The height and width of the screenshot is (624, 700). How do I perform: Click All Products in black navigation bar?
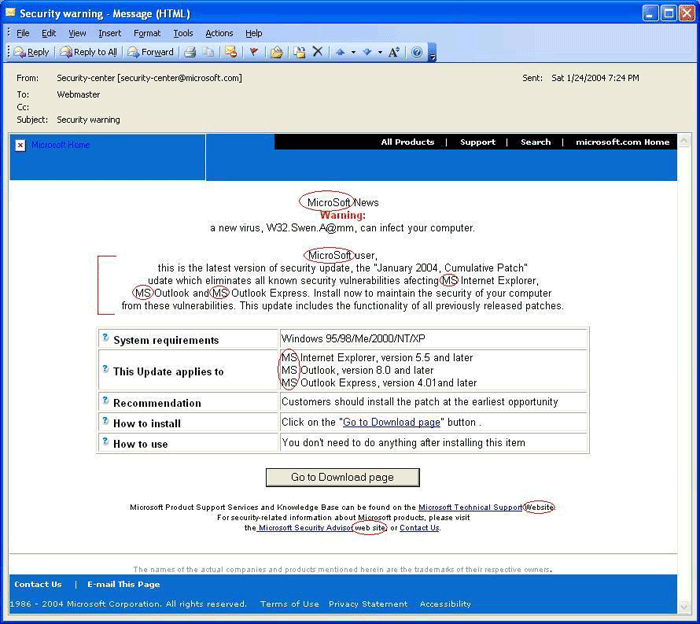point(408,142)
